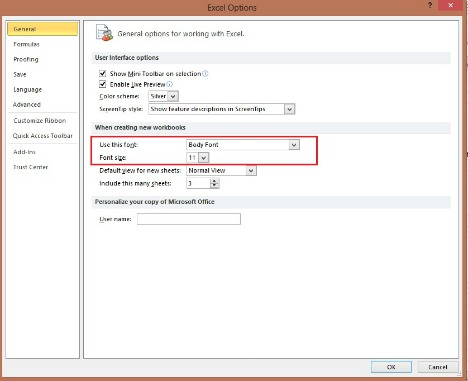The image size is (468, 381).
Task: Toggle Enable Live Preview checkbox
Action: pyautogui.click(x=103, y=84)
